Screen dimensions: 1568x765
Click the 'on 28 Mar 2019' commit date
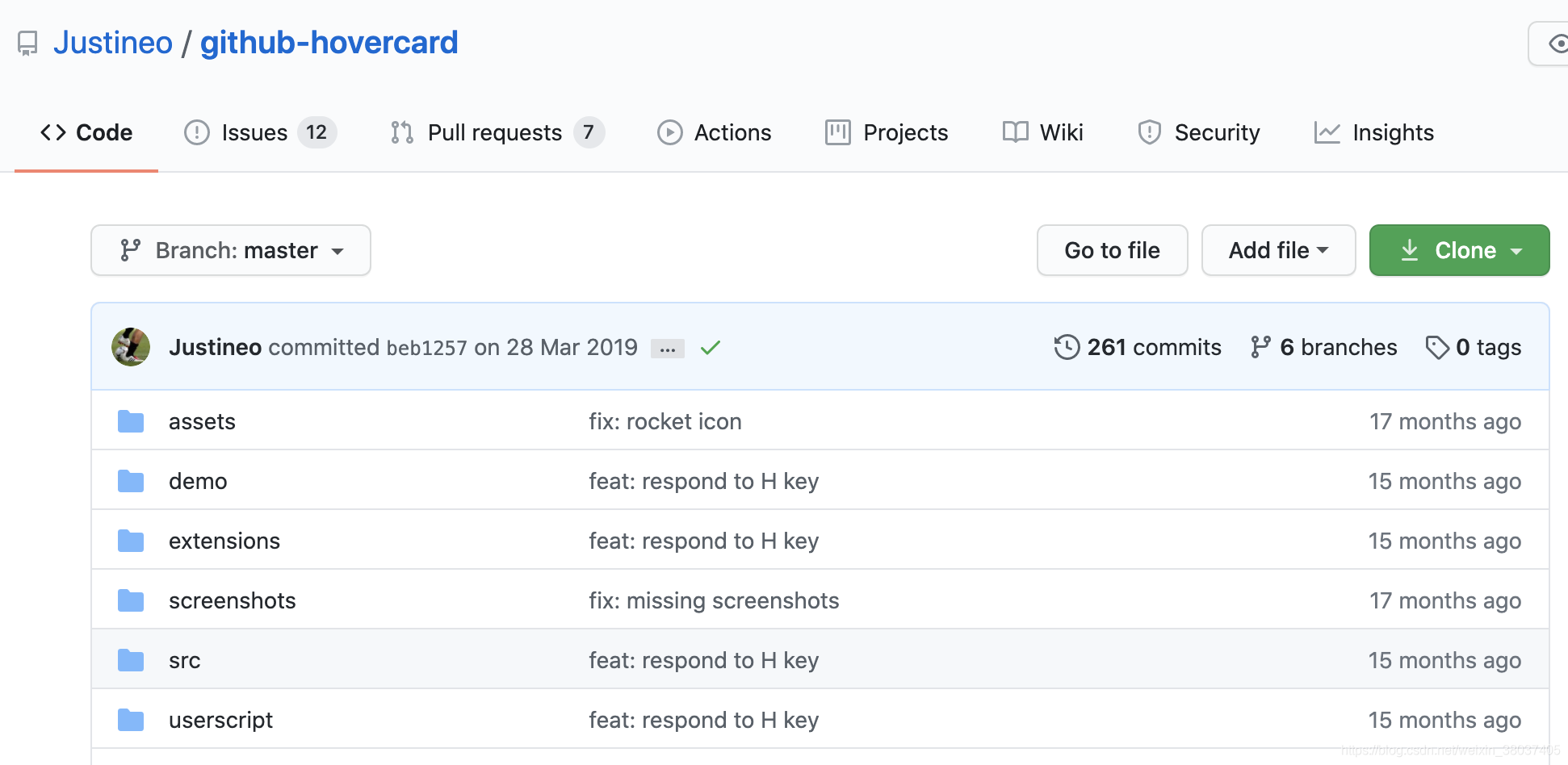[556, 347]
